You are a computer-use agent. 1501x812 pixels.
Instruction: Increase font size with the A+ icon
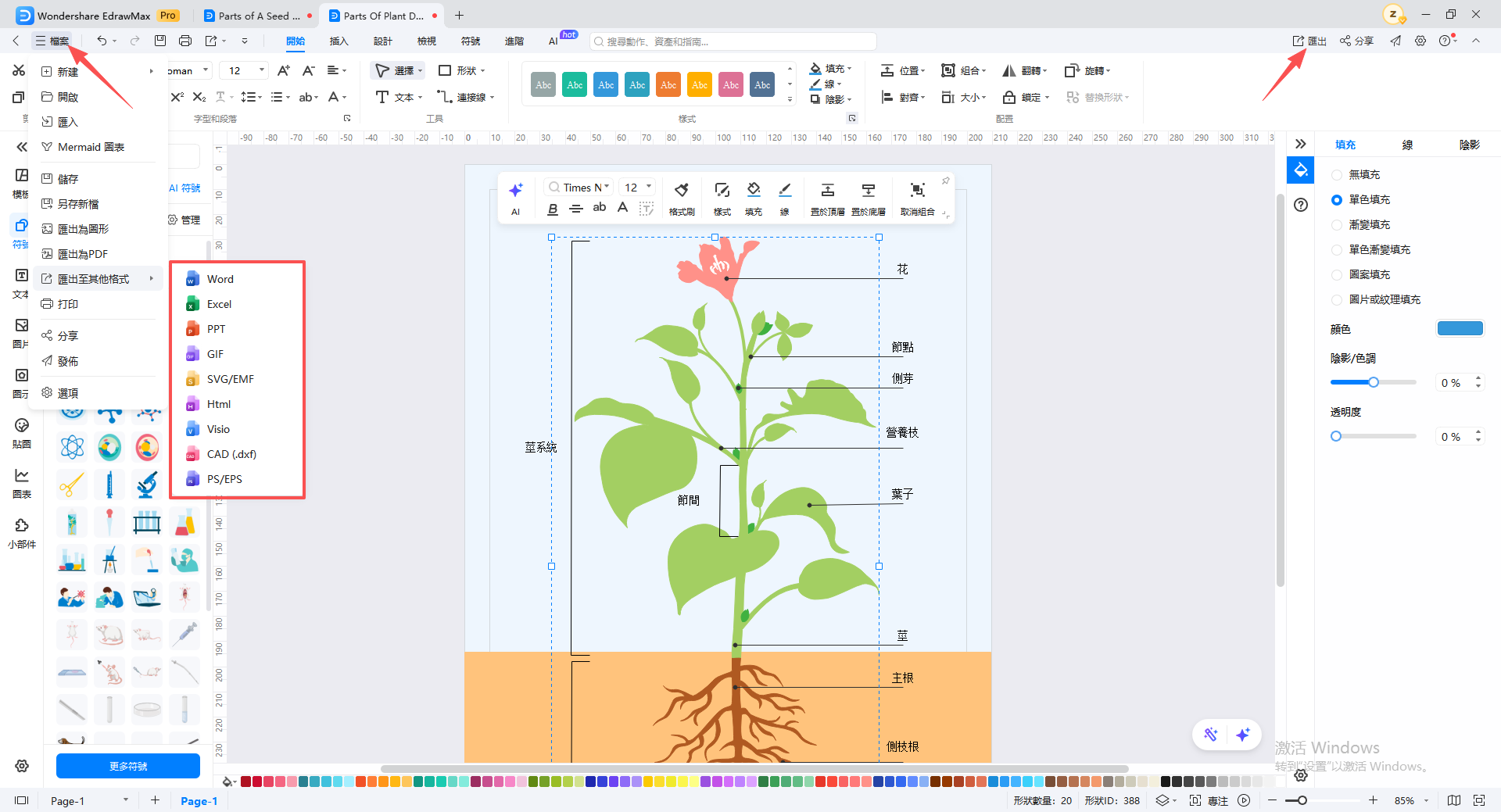tap(284, 71)
